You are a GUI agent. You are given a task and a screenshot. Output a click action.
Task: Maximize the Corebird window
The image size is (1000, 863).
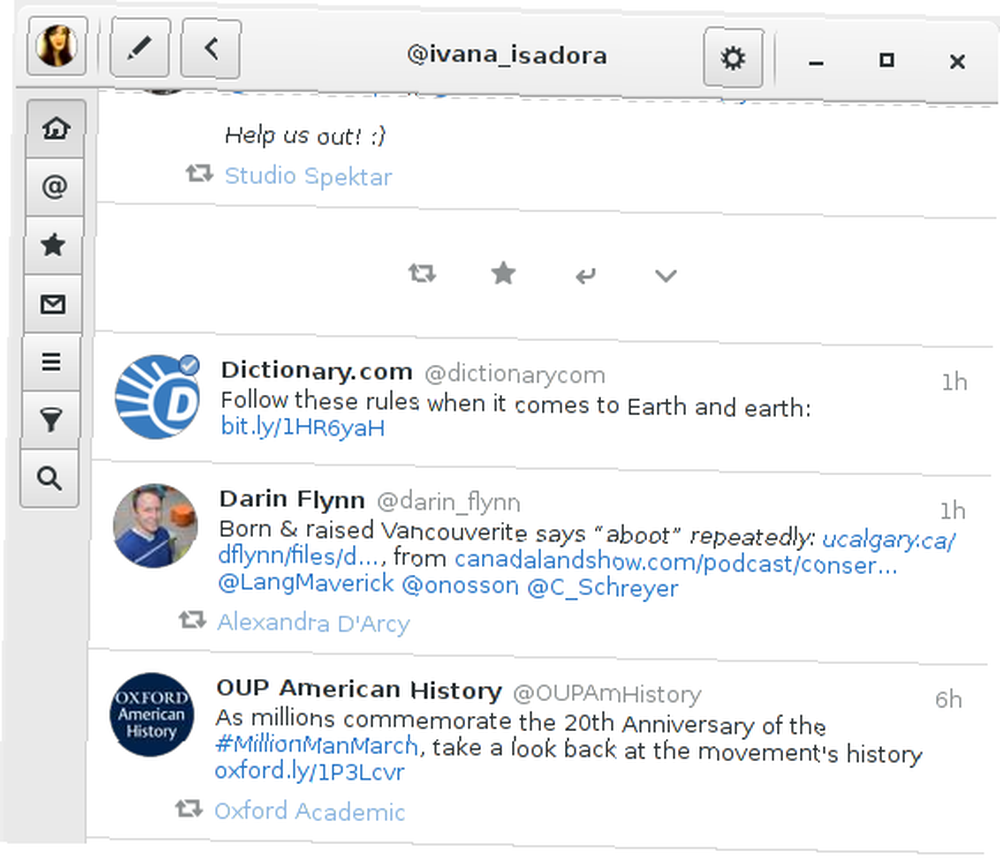[886, 61]
